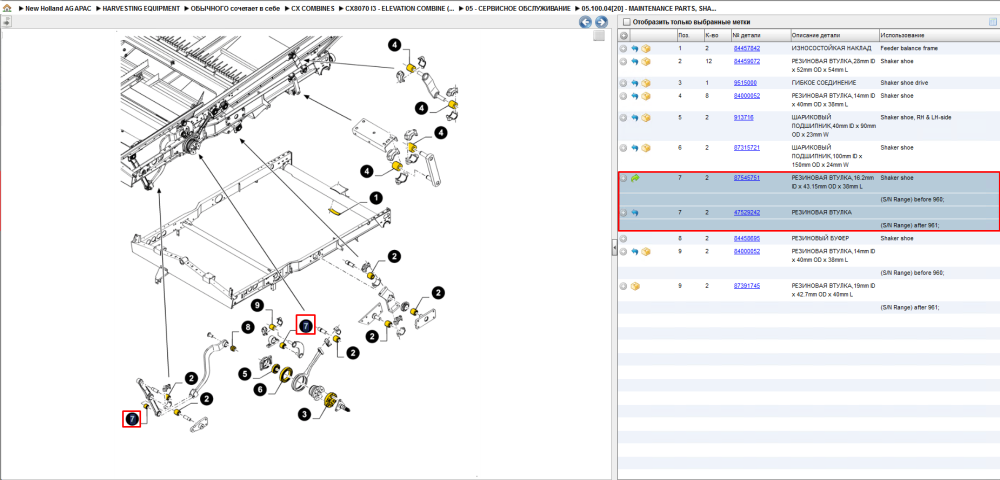
Task: Click blue arrow icon for part 84459072
Action: 635,61
